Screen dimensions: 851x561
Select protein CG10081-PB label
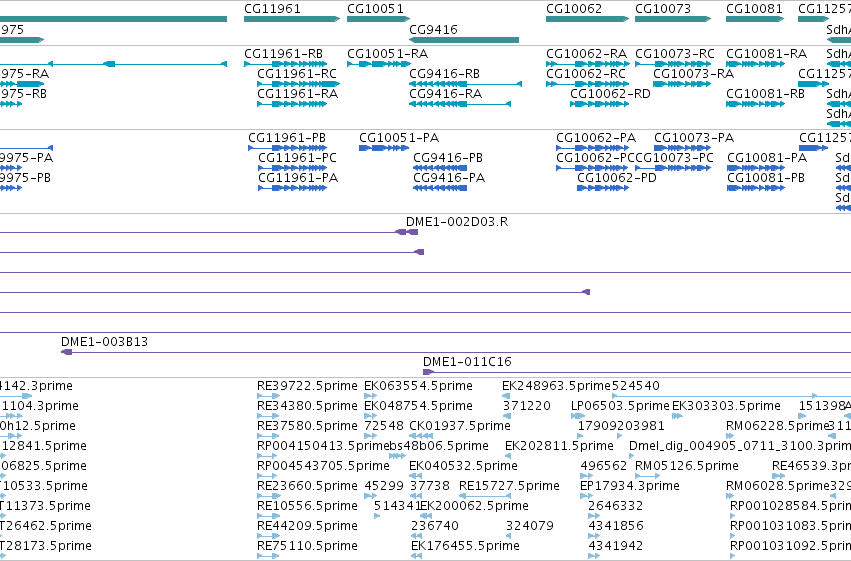tap(766, 178)
